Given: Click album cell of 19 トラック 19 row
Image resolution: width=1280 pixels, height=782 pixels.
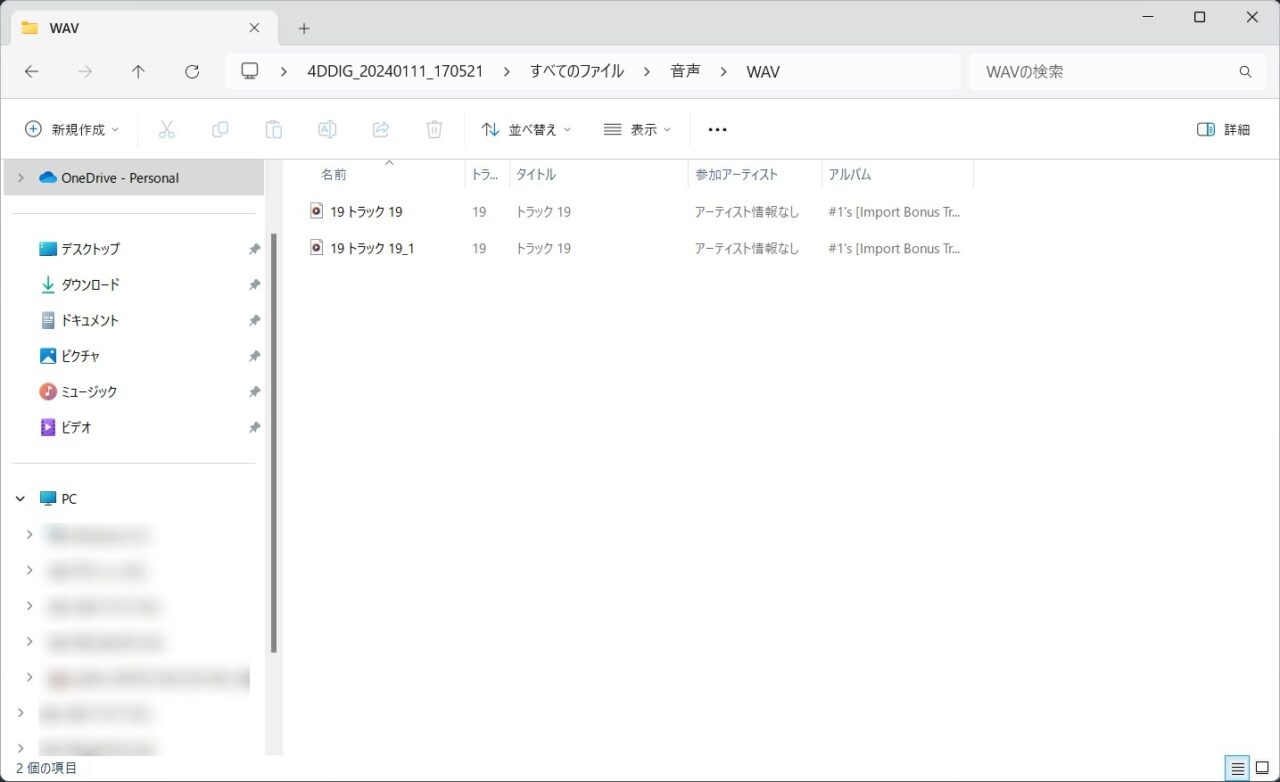Looking at the screenshot, I should 895,212.
